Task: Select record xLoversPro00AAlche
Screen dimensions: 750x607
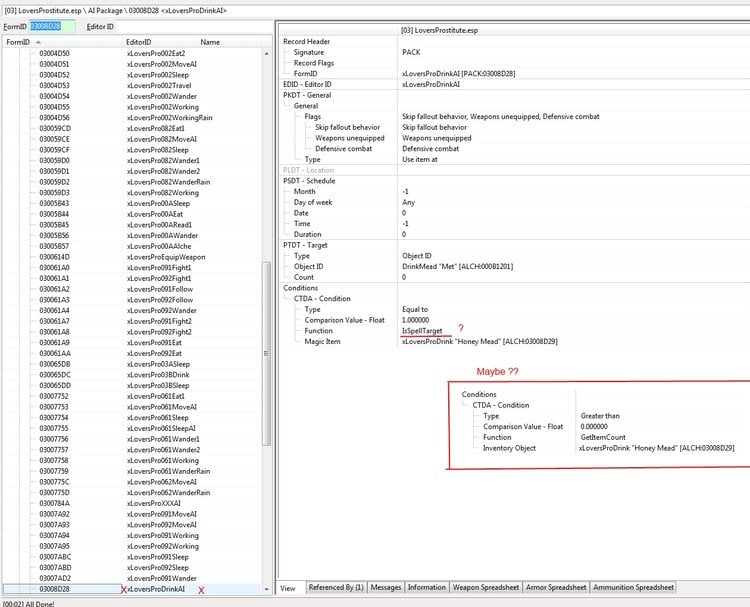Action: 159,246
